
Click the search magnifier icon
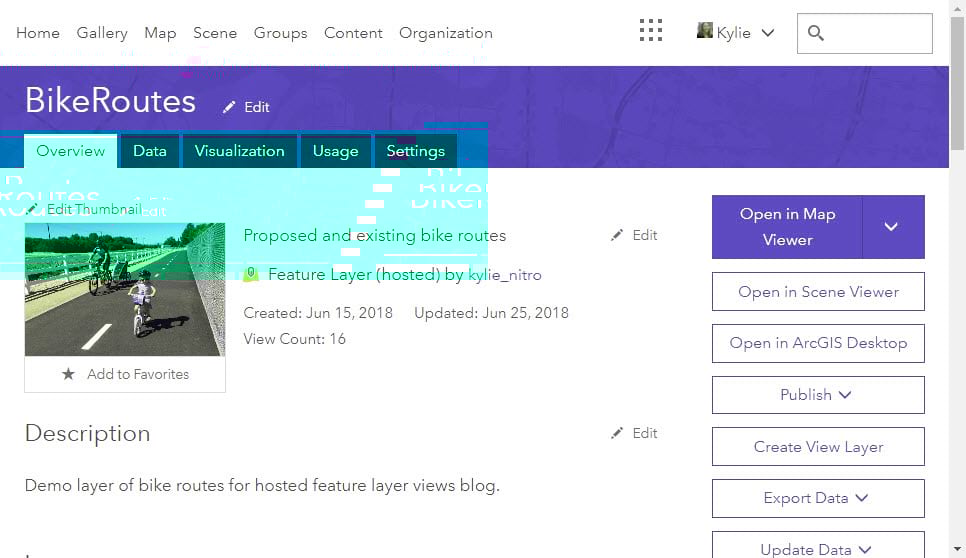[815, 33]
